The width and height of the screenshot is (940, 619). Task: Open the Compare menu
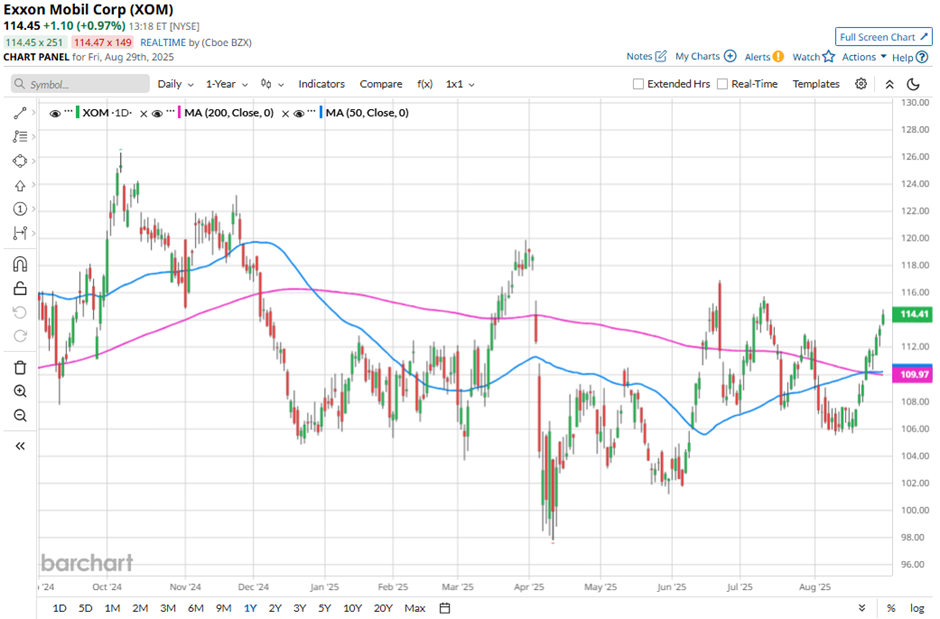pos(381,84)
